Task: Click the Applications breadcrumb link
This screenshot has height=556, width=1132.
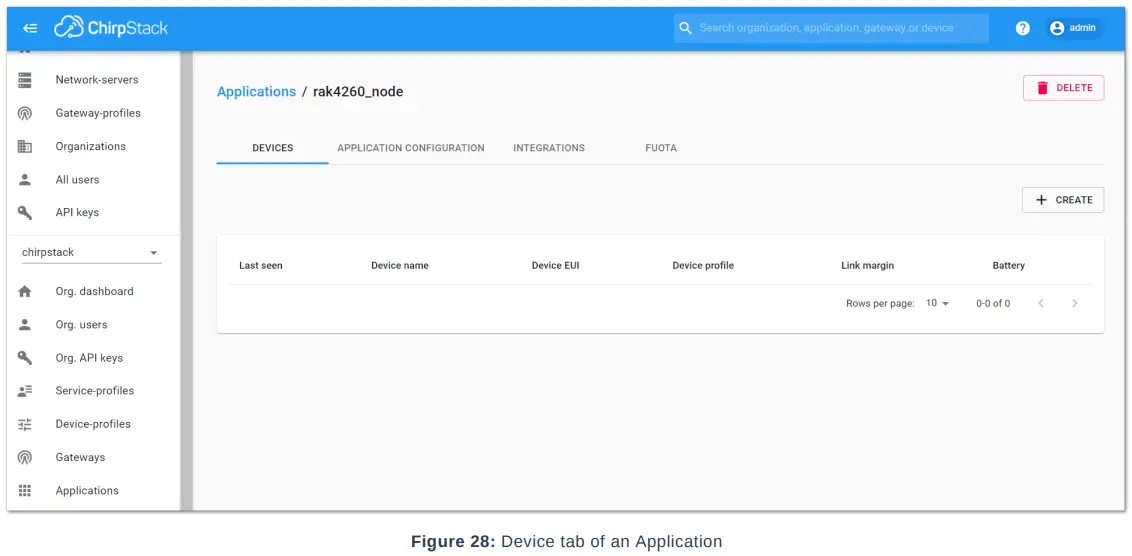Action: point(256,92)
